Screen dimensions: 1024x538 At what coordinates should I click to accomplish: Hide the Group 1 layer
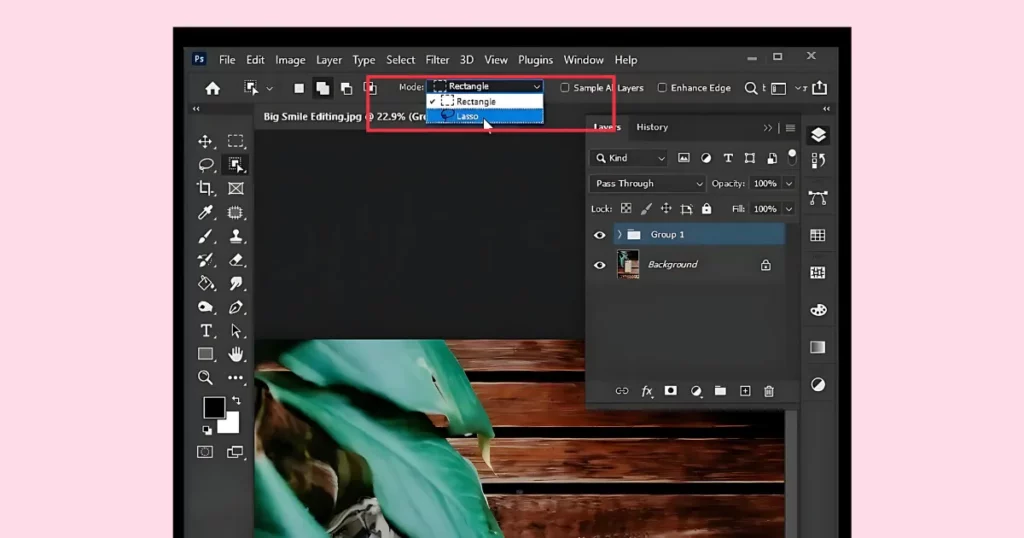click(600, 235)
